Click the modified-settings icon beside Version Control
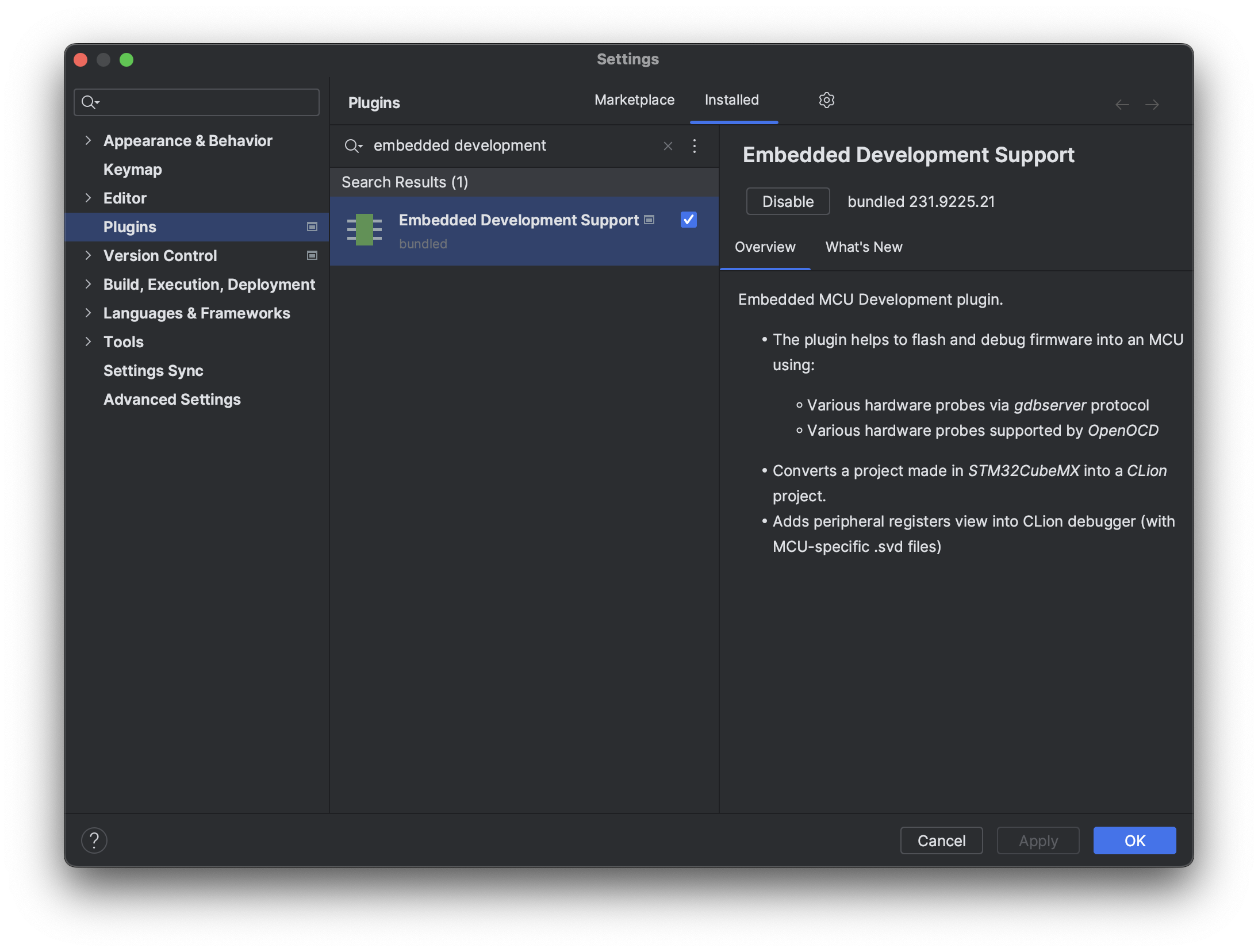1258x952 pixels. point(312,255)
